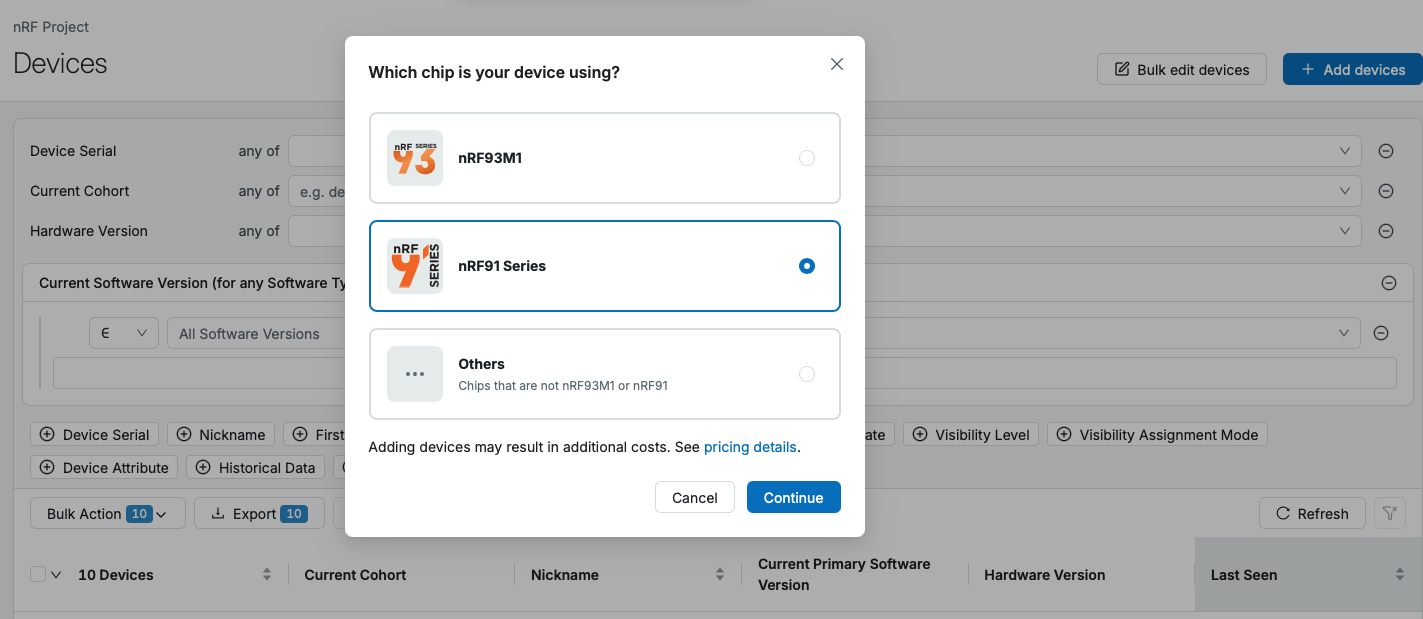
Task: Select the Others radio button
Action: (x=807, y=374)
